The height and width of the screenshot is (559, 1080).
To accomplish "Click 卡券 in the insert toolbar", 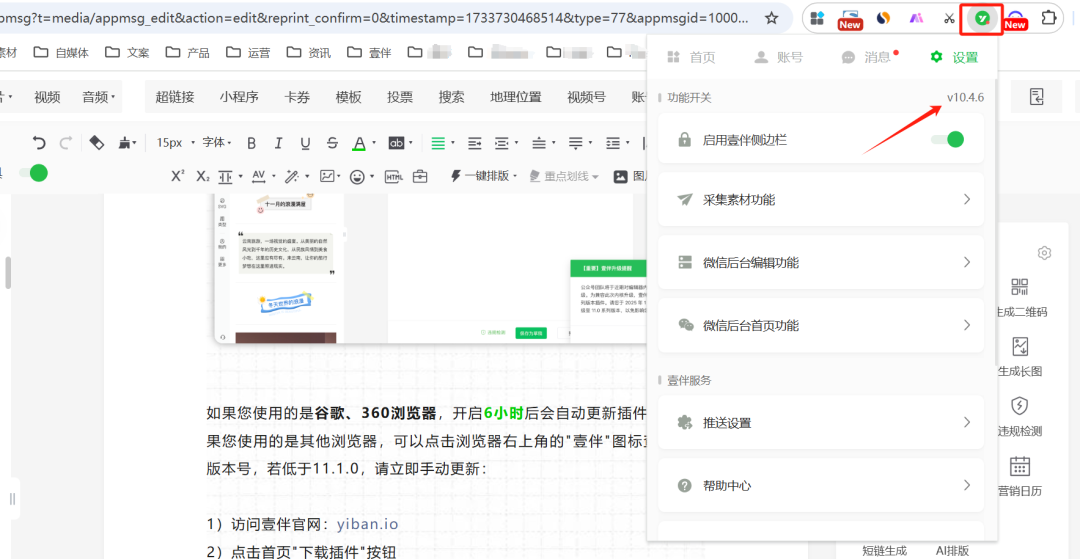I will click(x=297, y=97).
